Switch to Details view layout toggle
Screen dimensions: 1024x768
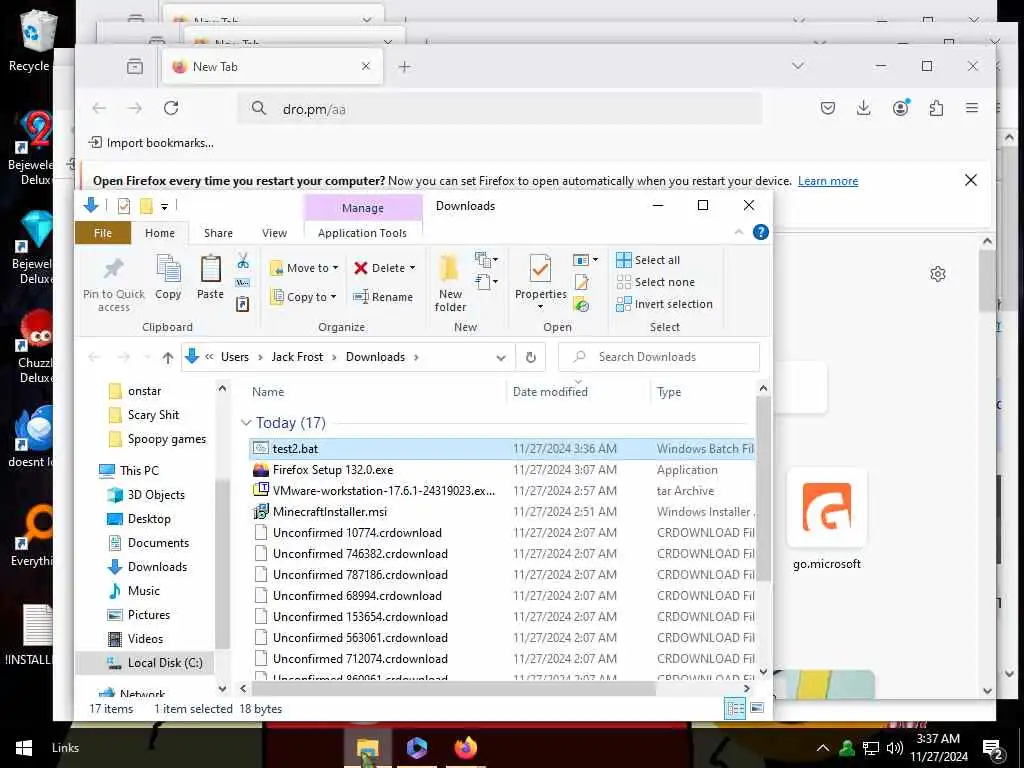tap(735, 708)
